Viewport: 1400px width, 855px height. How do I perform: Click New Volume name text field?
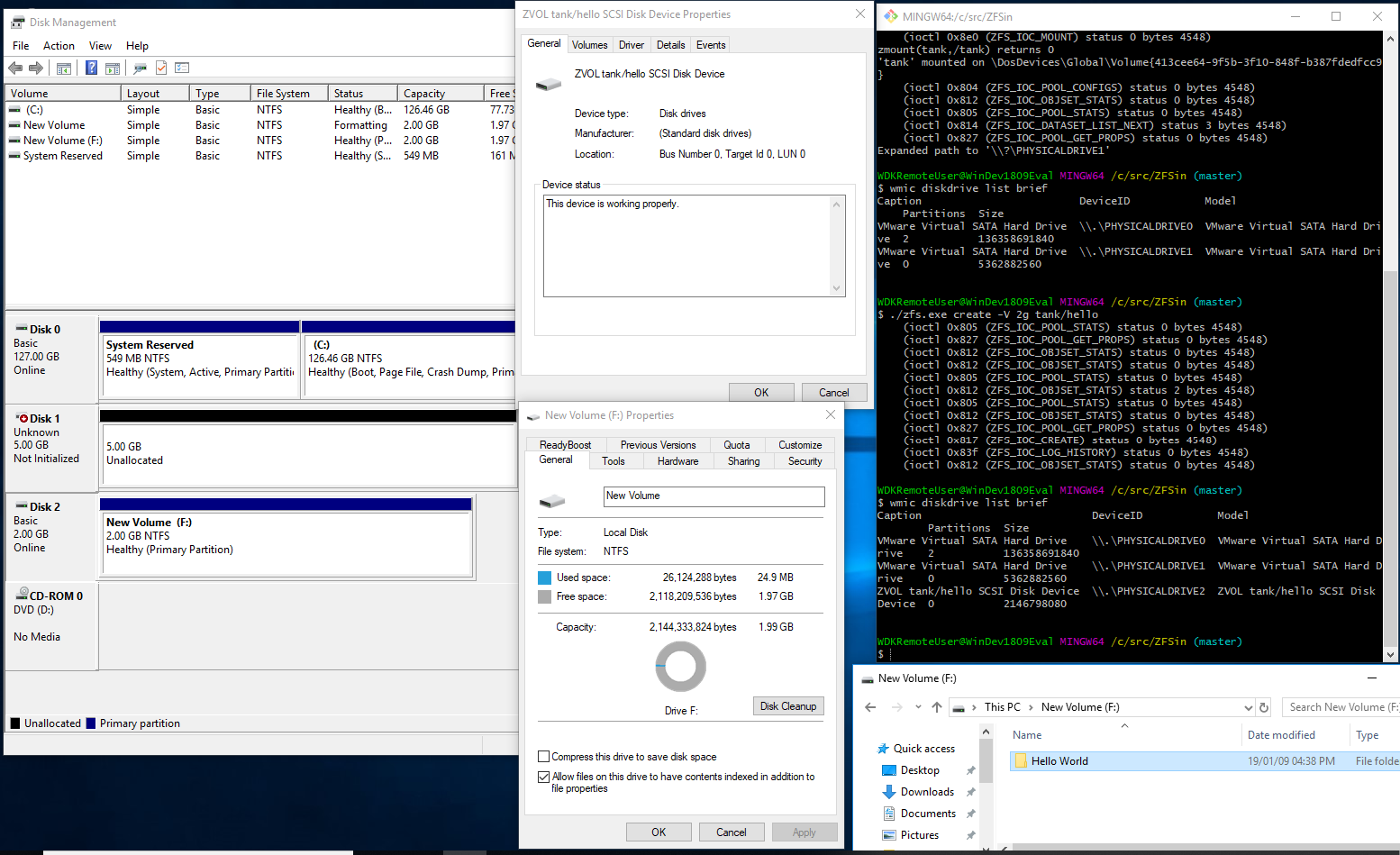pos(714,496)
